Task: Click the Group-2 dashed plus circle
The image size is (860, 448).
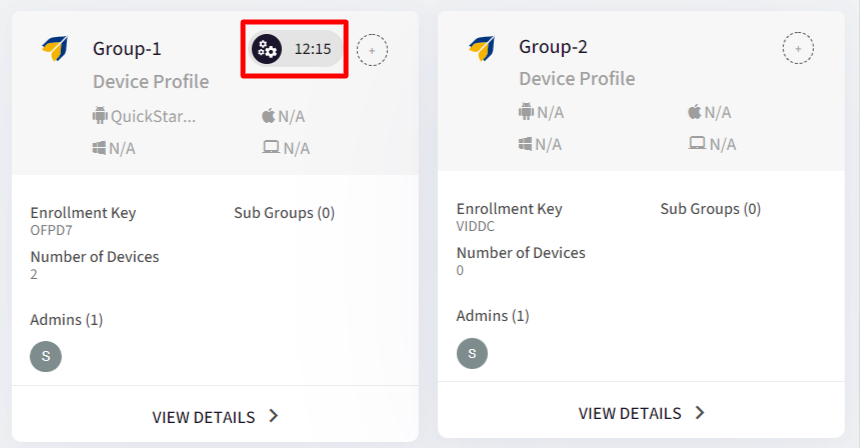Action: click(x=797, y=47)
